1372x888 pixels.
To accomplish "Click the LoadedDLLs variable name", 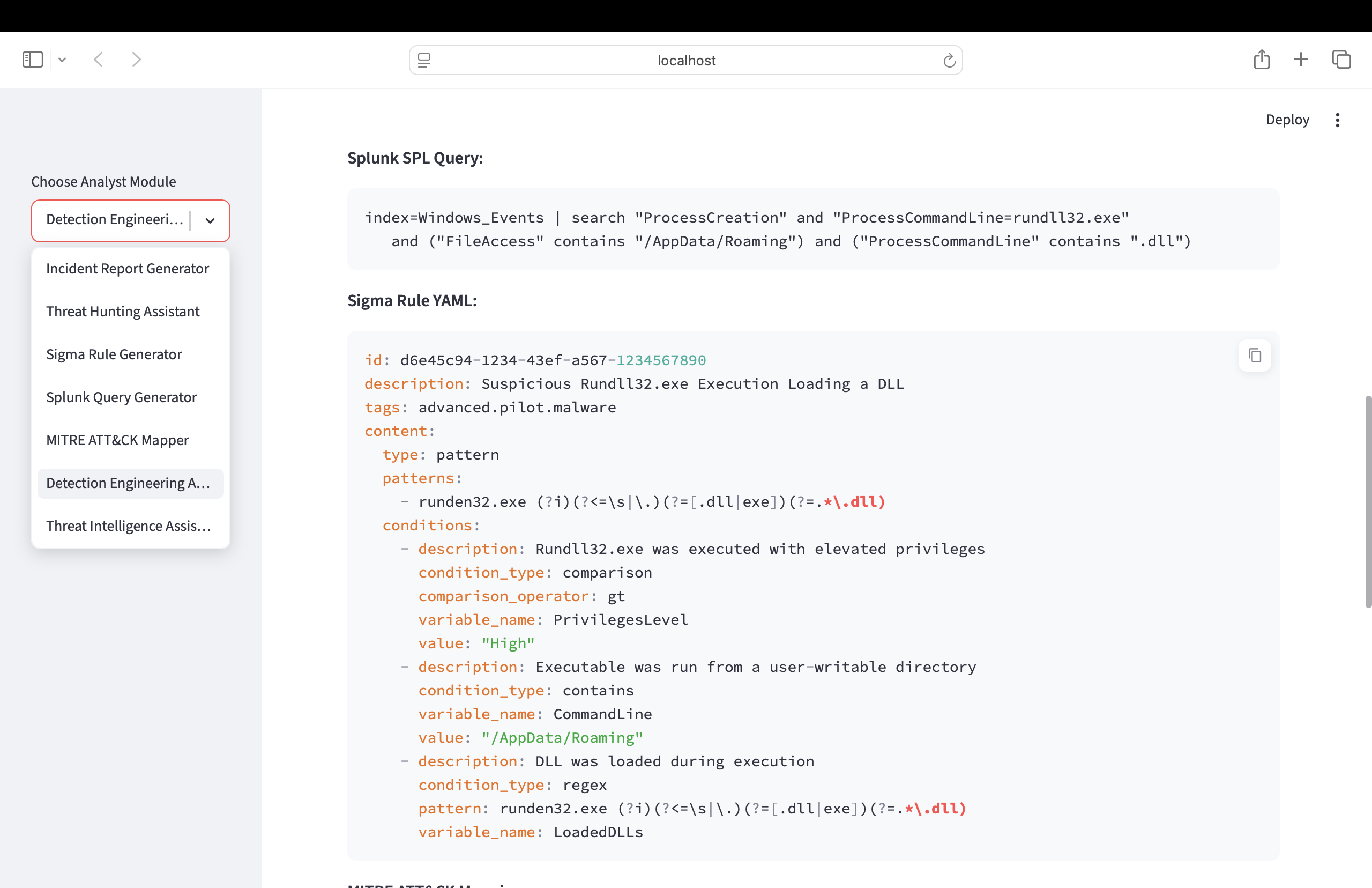I will click(x=598, y=832).
